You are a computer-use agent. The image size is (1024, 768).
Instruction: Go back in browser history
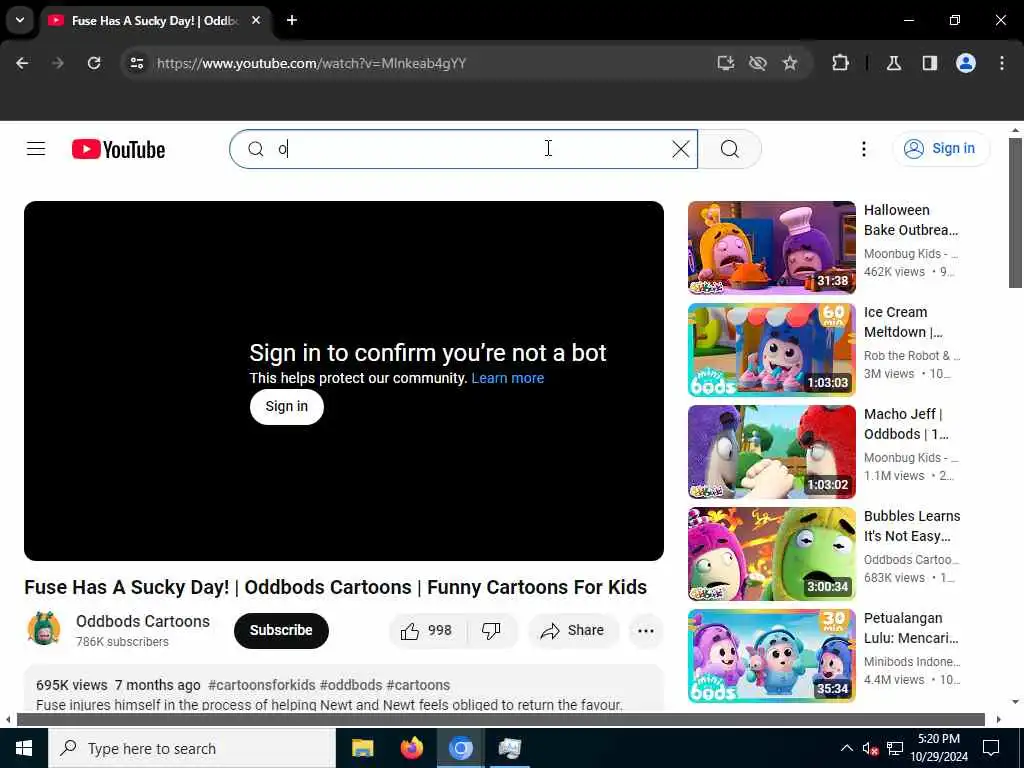coord(22,63)
